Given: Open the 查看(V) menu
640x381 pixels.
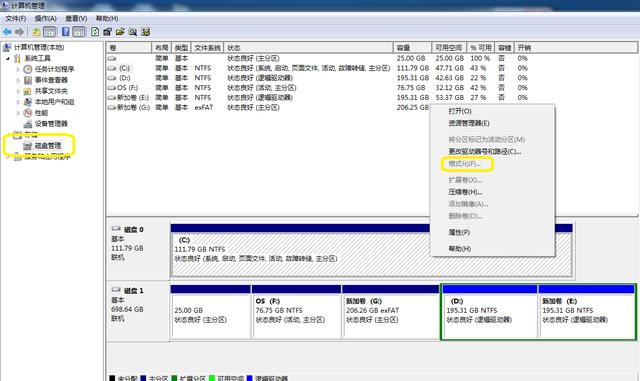Looking at the screenshot, I should coord(76,18).
